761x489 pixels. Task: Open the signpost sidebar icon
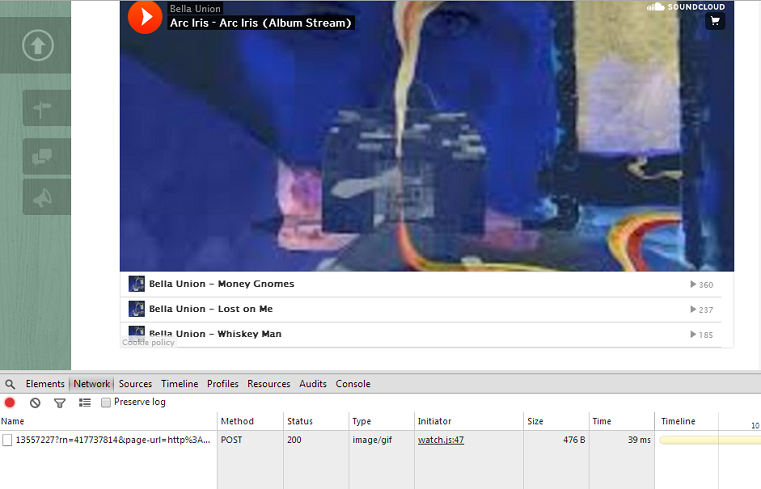coord(47,108)
